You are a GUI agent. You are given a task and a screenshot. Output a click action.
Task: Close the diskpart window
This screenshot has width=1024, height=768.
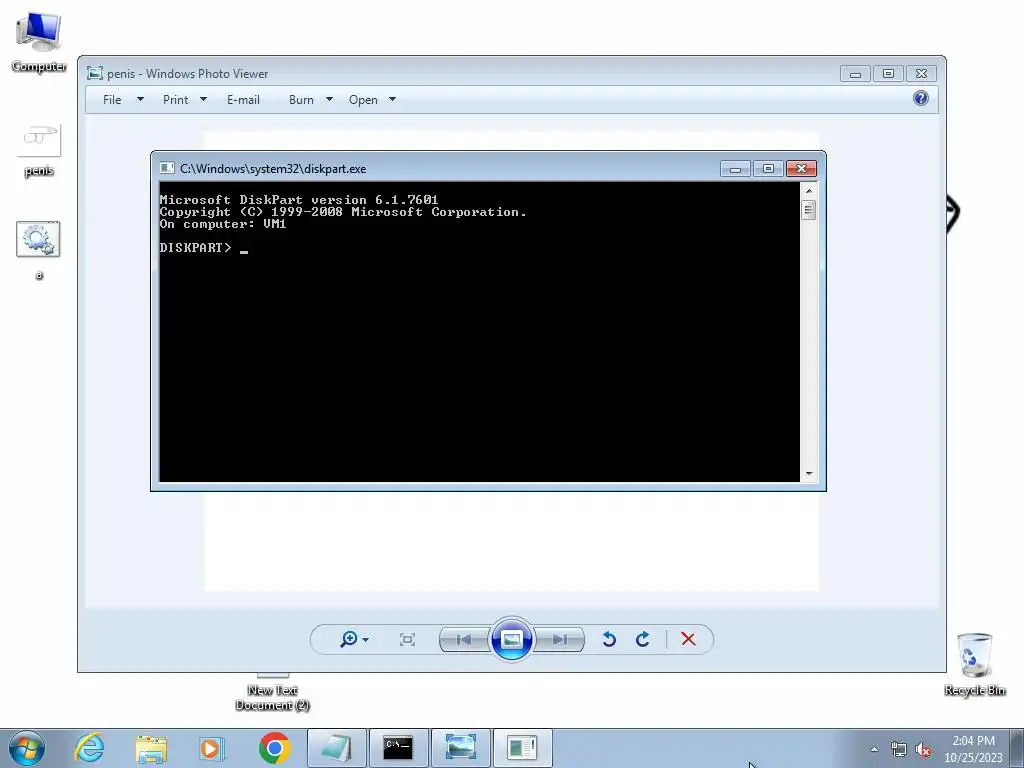tap(801, 169)
